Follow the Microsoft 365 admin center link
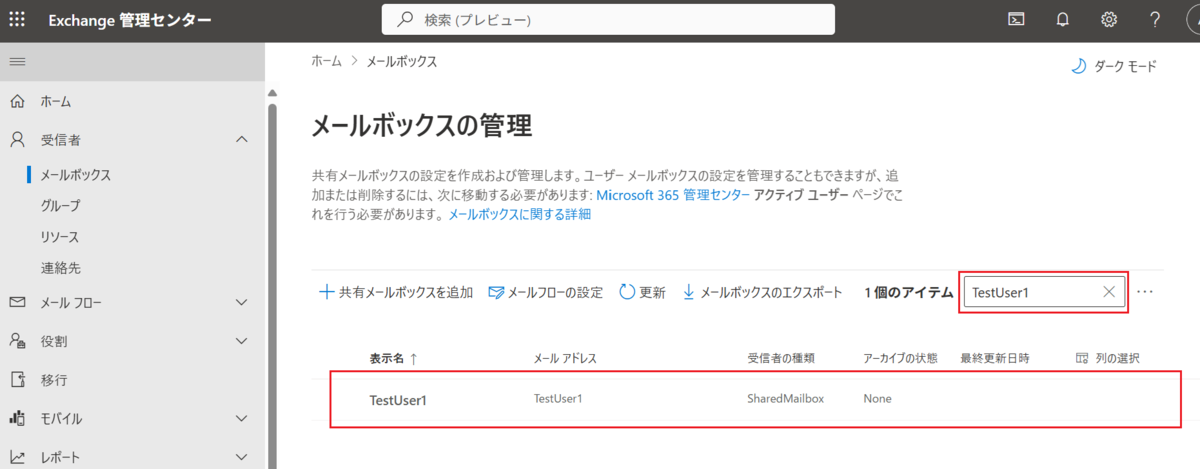 pos(672,195)
